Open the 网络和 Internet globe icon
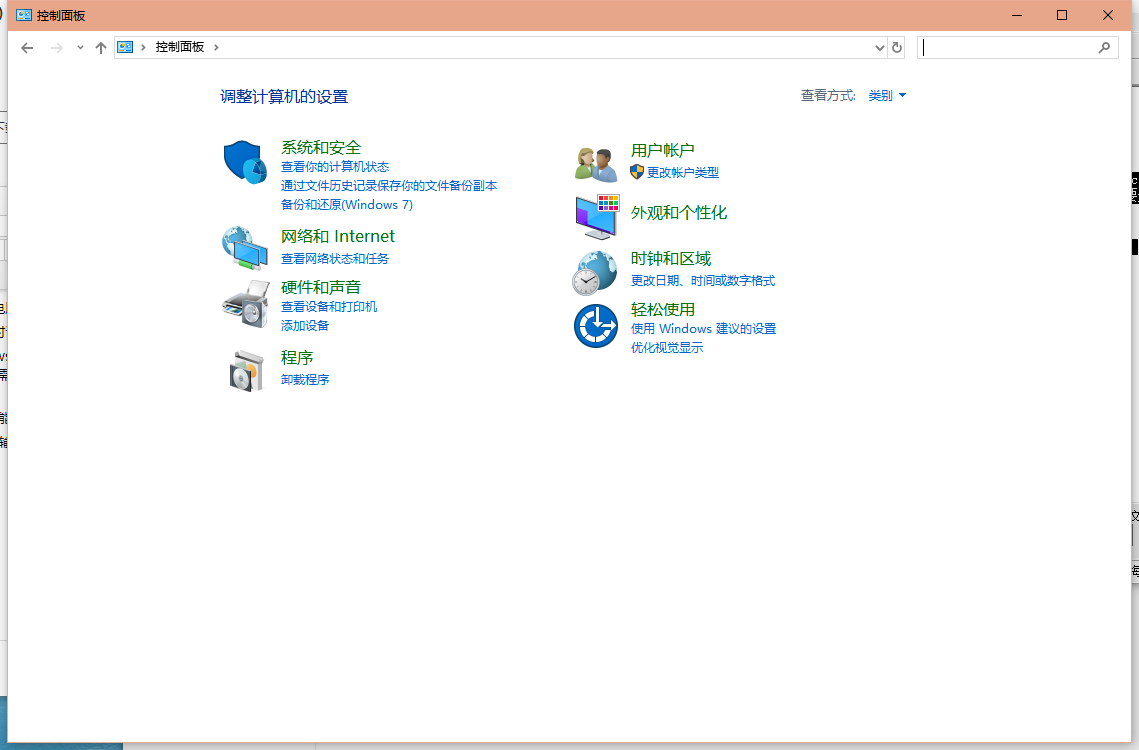 pyautogui.click(x=245, y=247)
